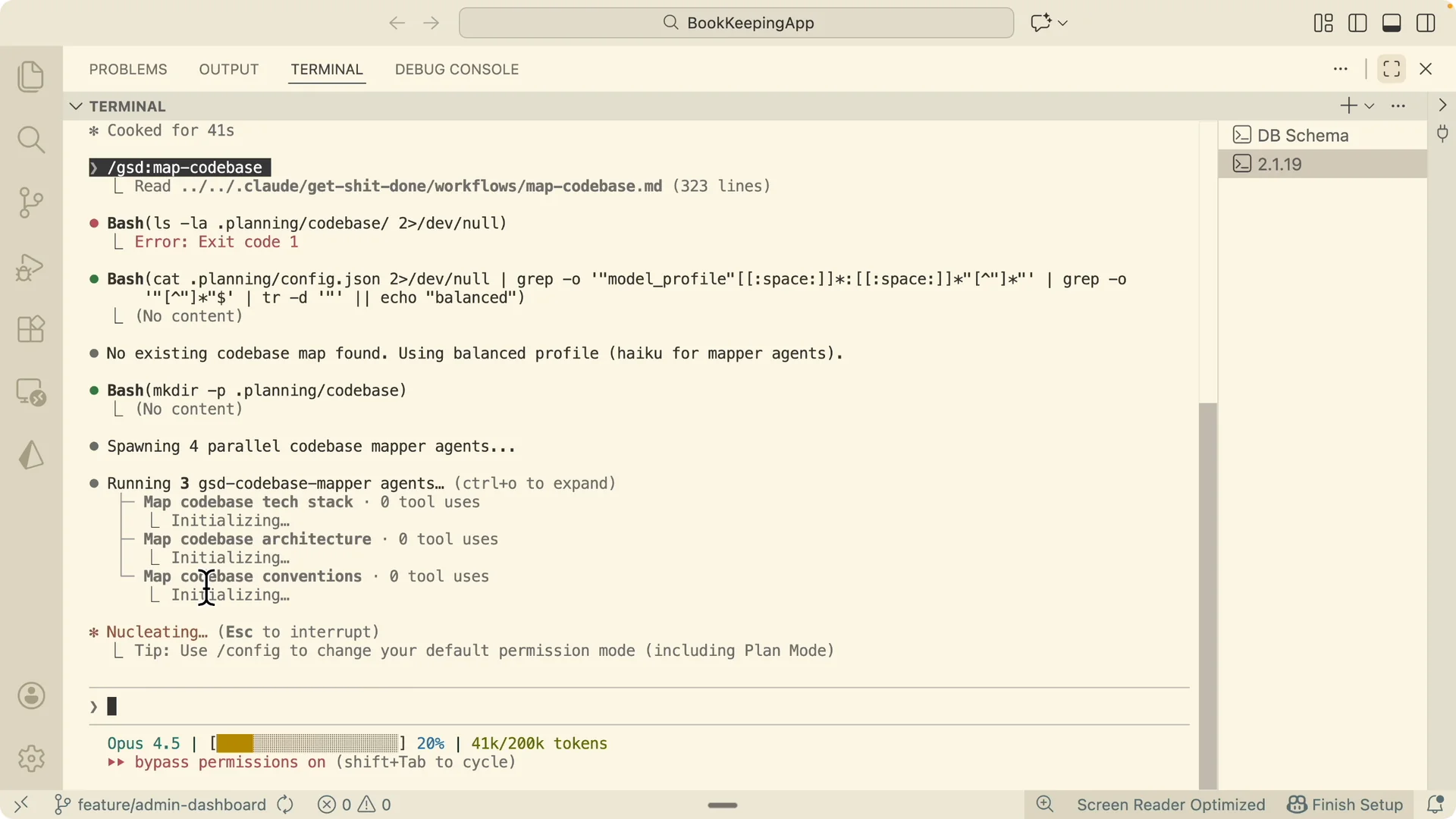Customize layout icon in title bar
The height and width of the screenshot is (819, 1456).
pos(1323,23)
